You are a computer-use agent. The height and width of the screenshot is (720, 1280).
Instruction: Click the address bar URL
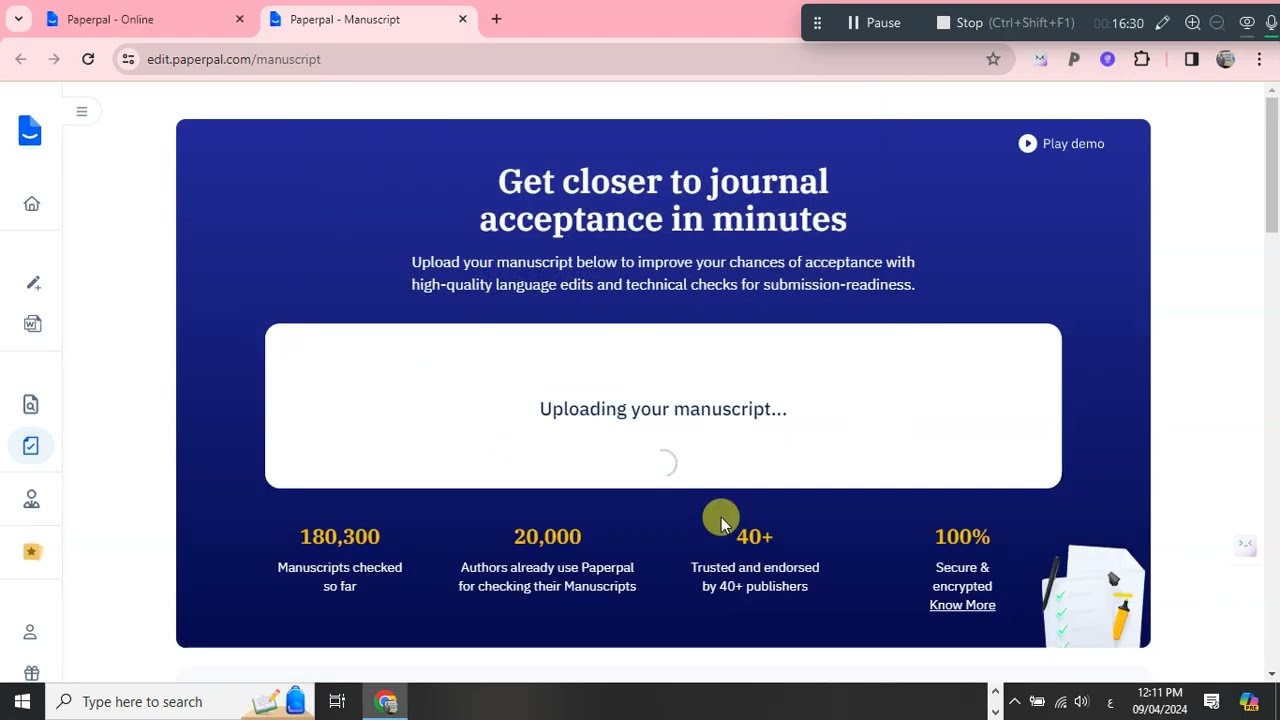[234, 59]
